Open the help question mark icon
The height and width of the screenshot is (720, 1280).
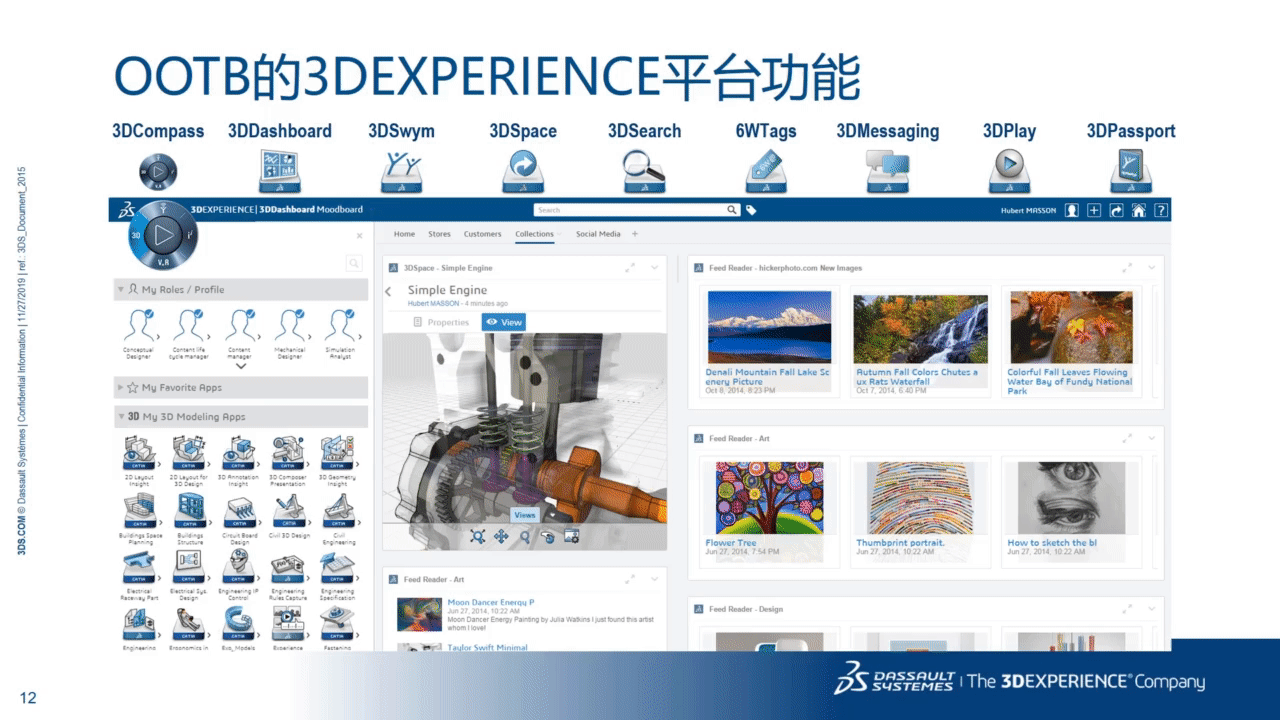click(x=1161, y=210)
